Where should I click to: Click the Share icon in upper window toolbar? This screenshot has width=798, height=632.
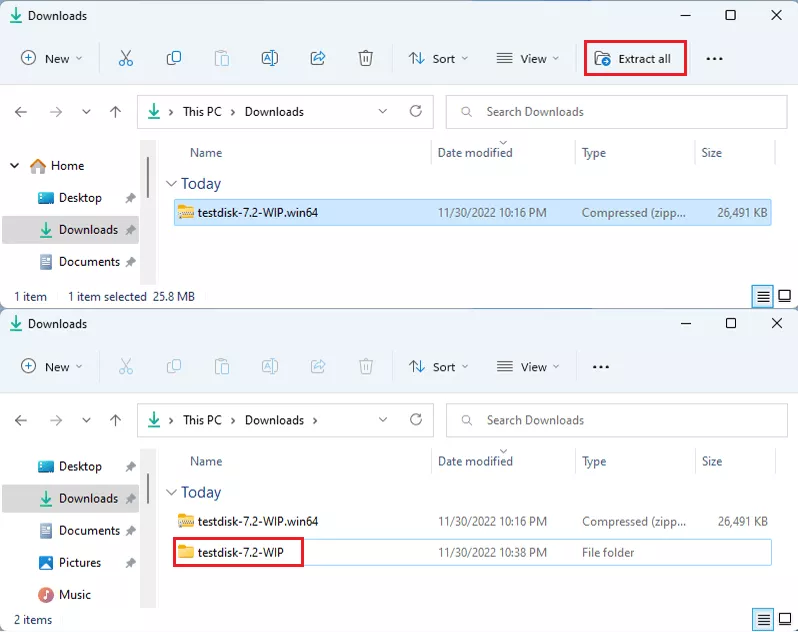(318, 59)
